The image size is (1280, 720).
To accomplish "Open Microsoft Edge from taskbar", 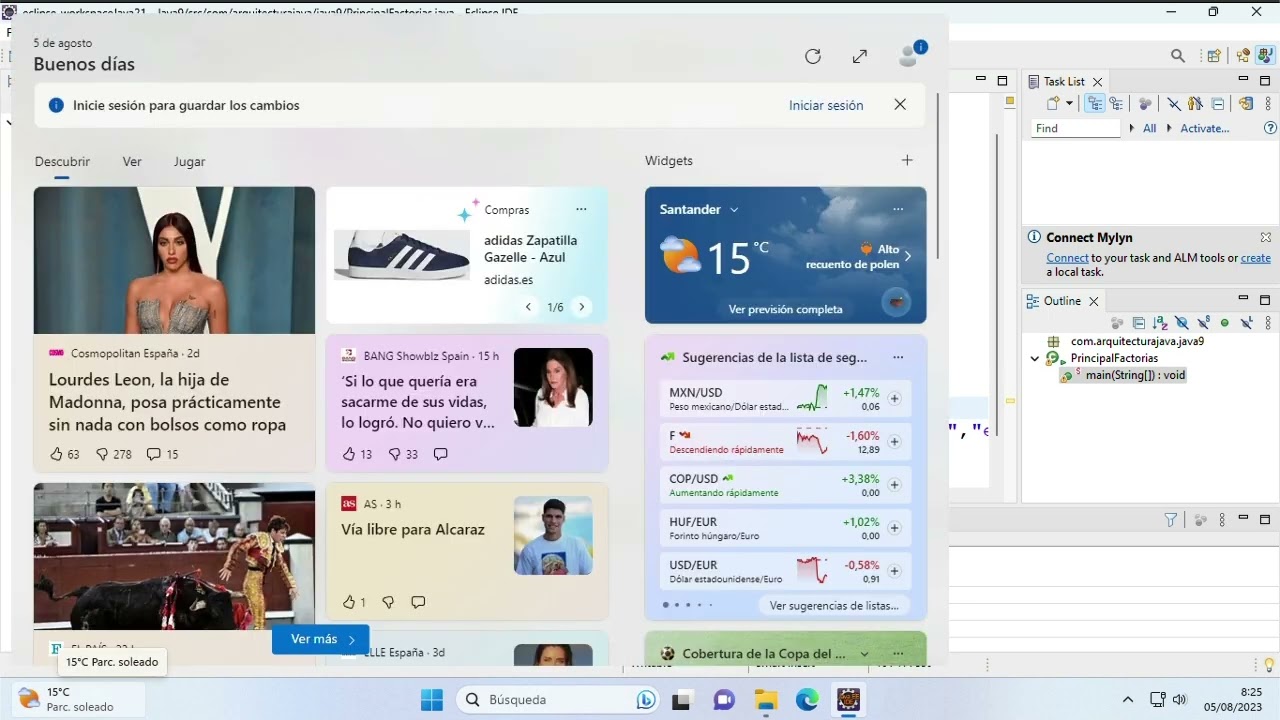I will [807, 700].
